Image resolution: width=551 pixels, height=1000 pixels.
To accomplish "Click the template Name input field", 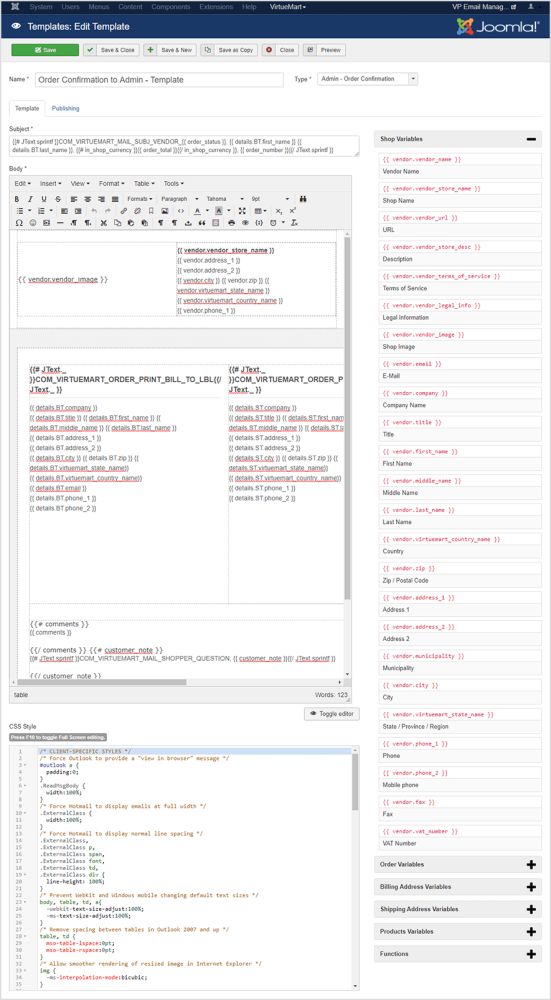I will [x=159, y=80].
